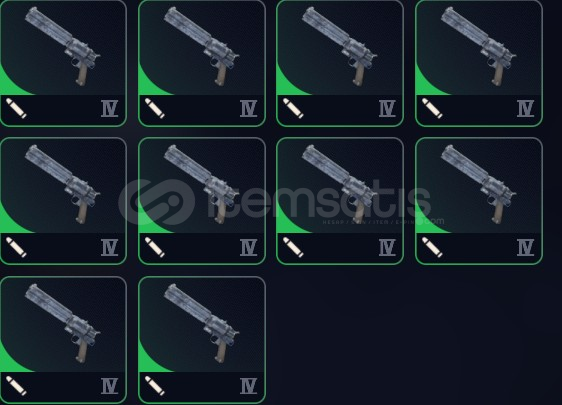The height and width of the screenshot is (405, 562).
Task: Click the itemsatis watermark logo
Action: (157, 202)
